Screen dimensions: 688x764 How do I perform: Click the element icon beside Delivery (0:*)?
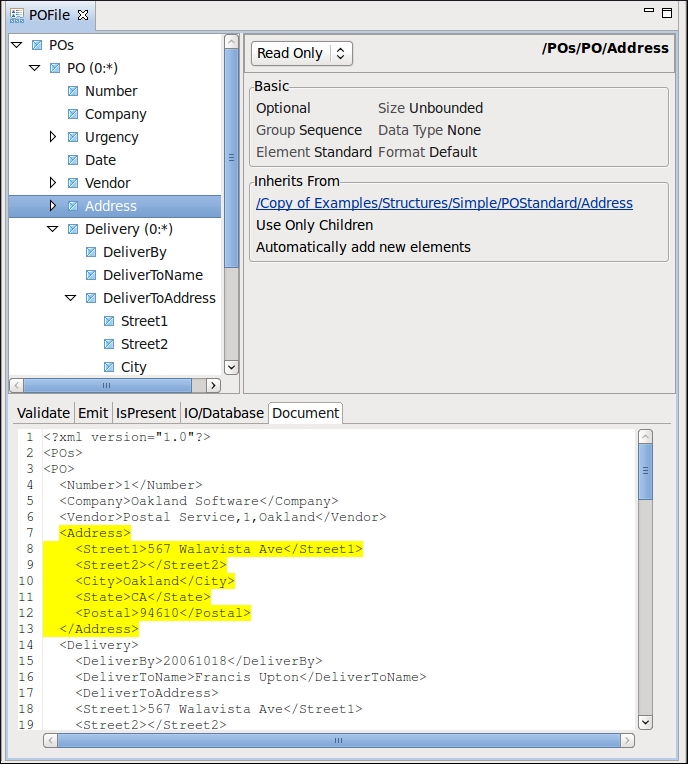(x=73, y=229)
